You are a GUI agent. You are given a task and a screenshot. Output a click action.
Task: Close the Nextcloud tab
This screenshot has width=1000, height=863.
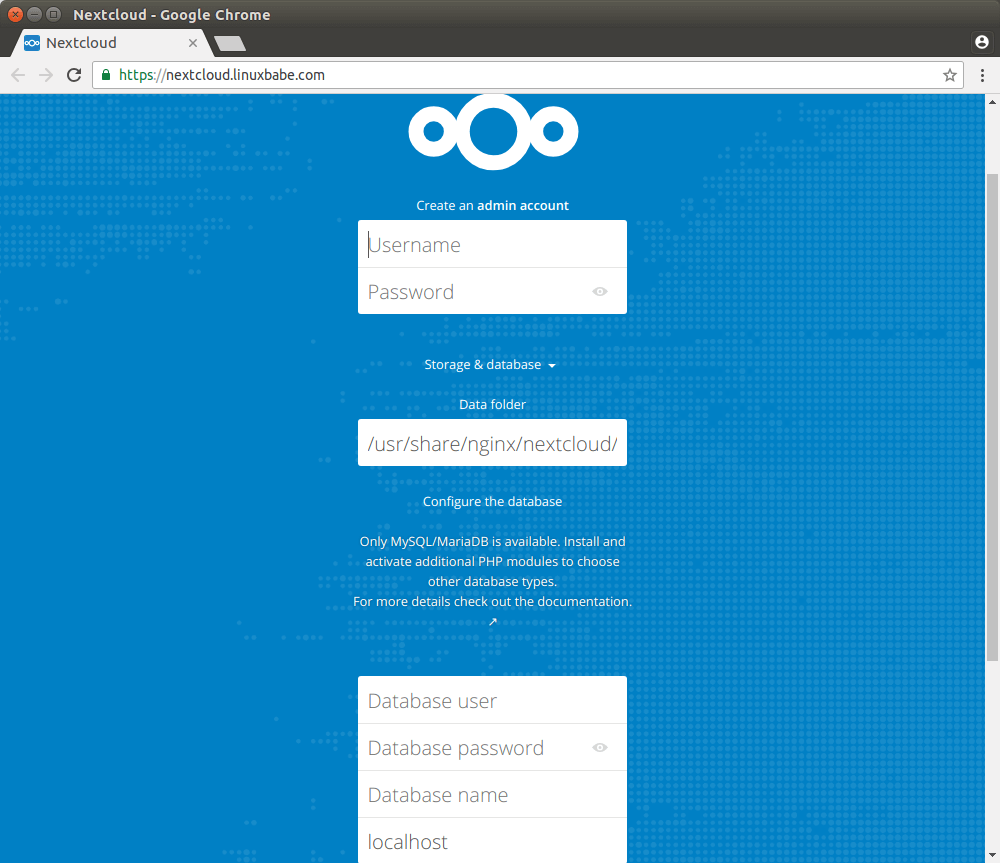coord(194,43)
